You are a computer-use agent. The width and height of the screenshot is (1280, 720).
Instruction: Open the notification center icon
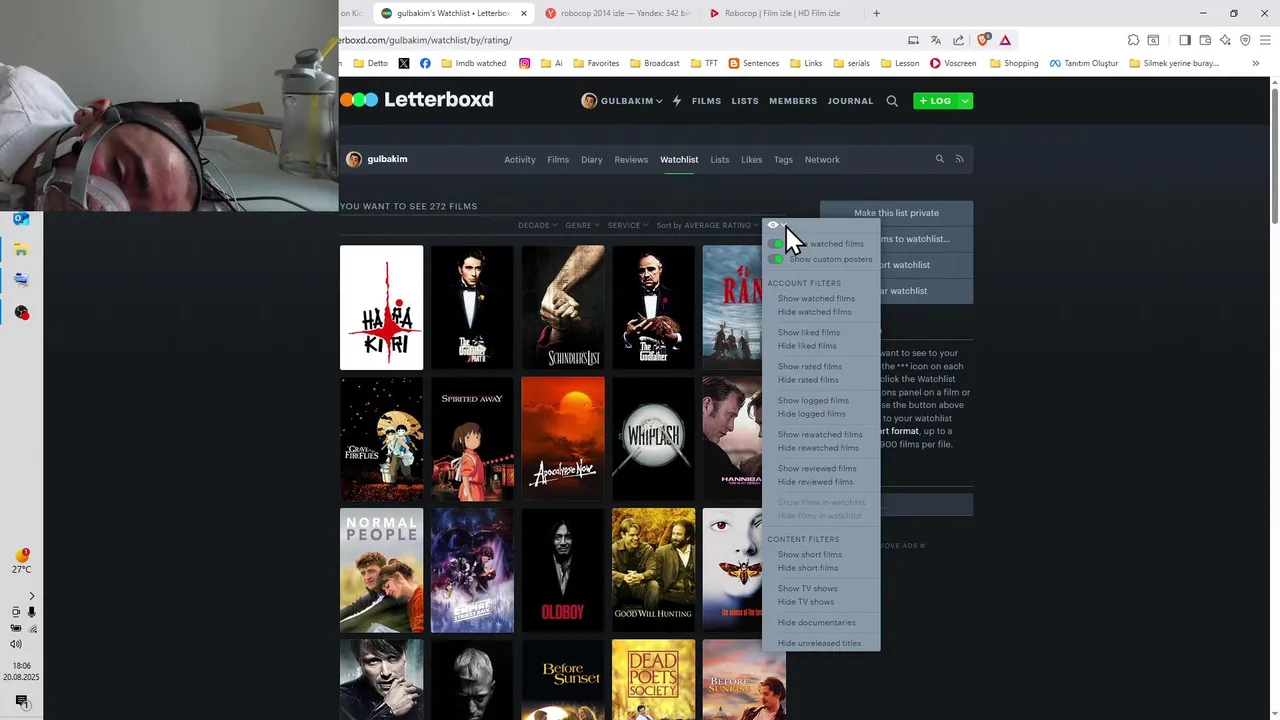pos(21,701)
